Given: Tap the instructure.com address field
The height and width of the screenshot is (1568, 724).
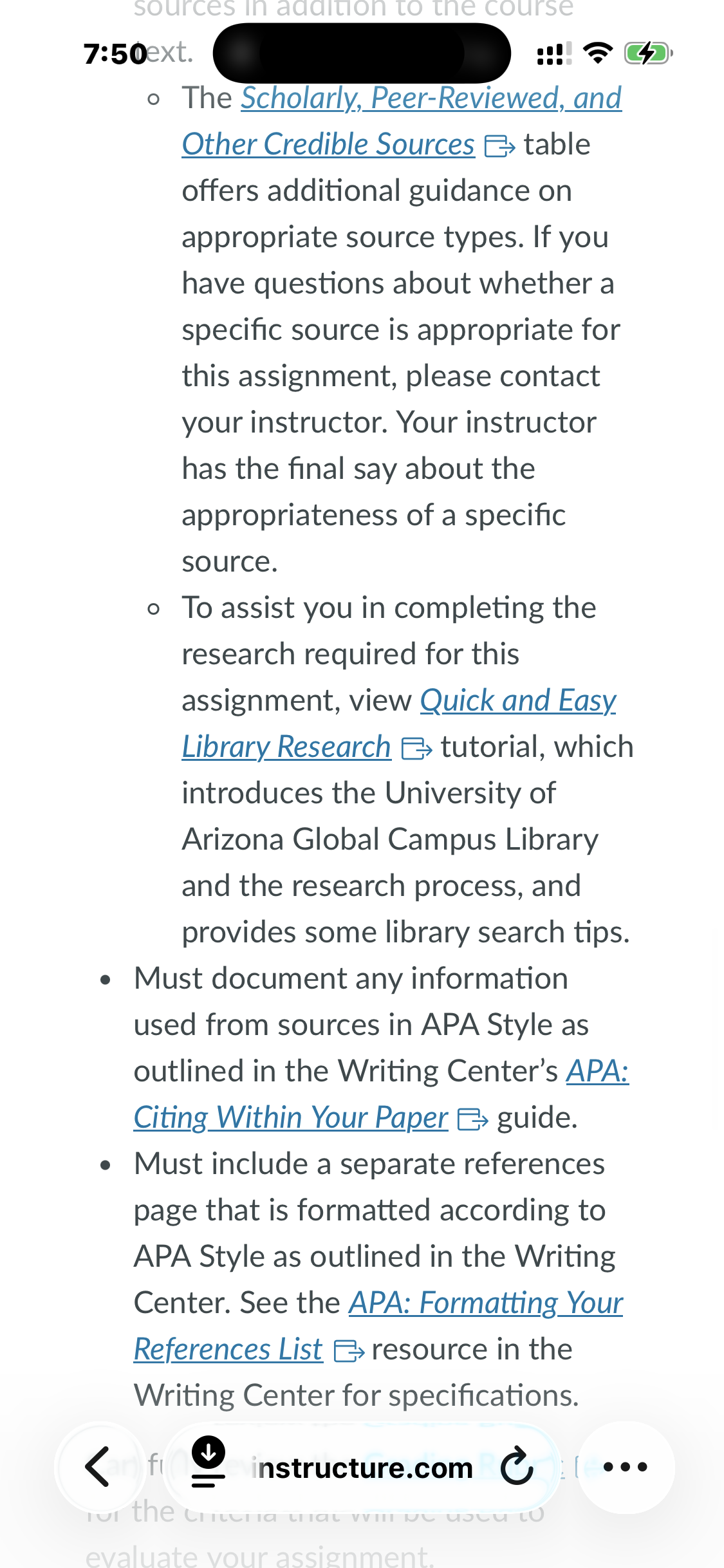Looking at the screenshot, I should pos(363,1468).
